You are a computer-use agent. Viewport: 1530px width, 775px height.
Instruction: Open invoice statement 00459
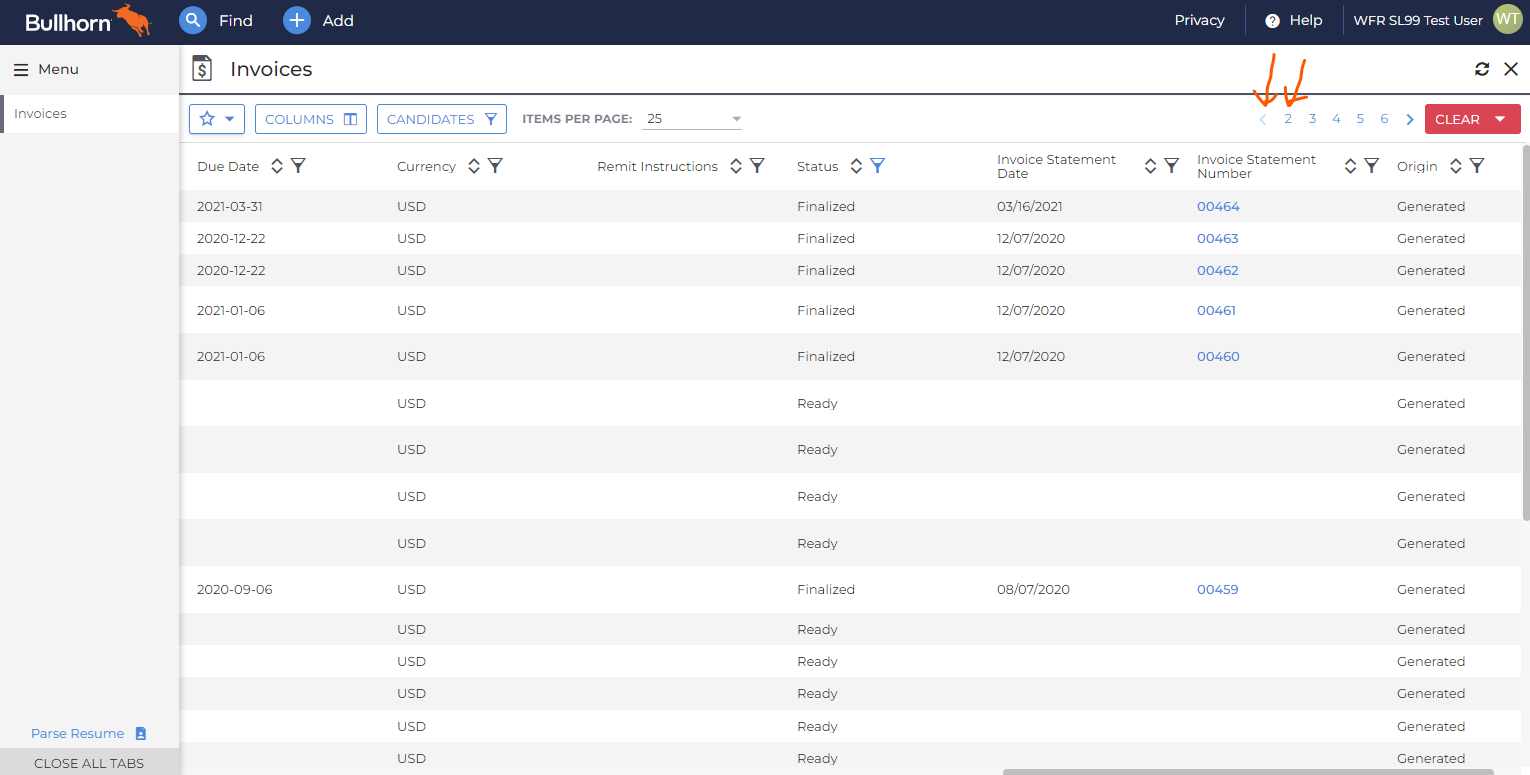point(1218,590)
